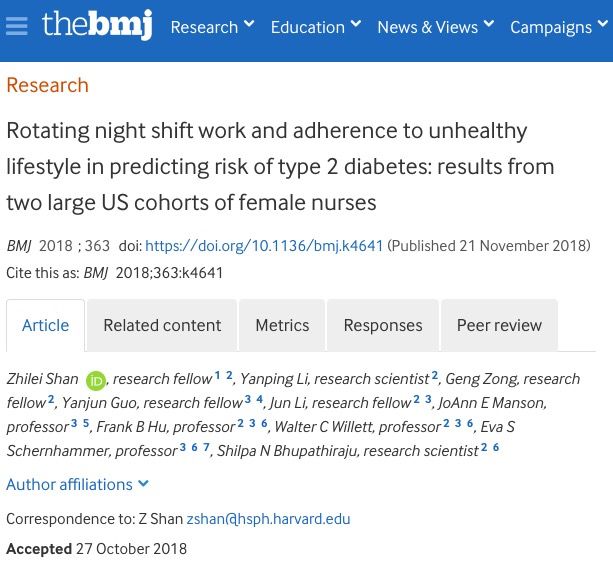
Task: Click the orange Research section heading
Action: pos(48,85)
